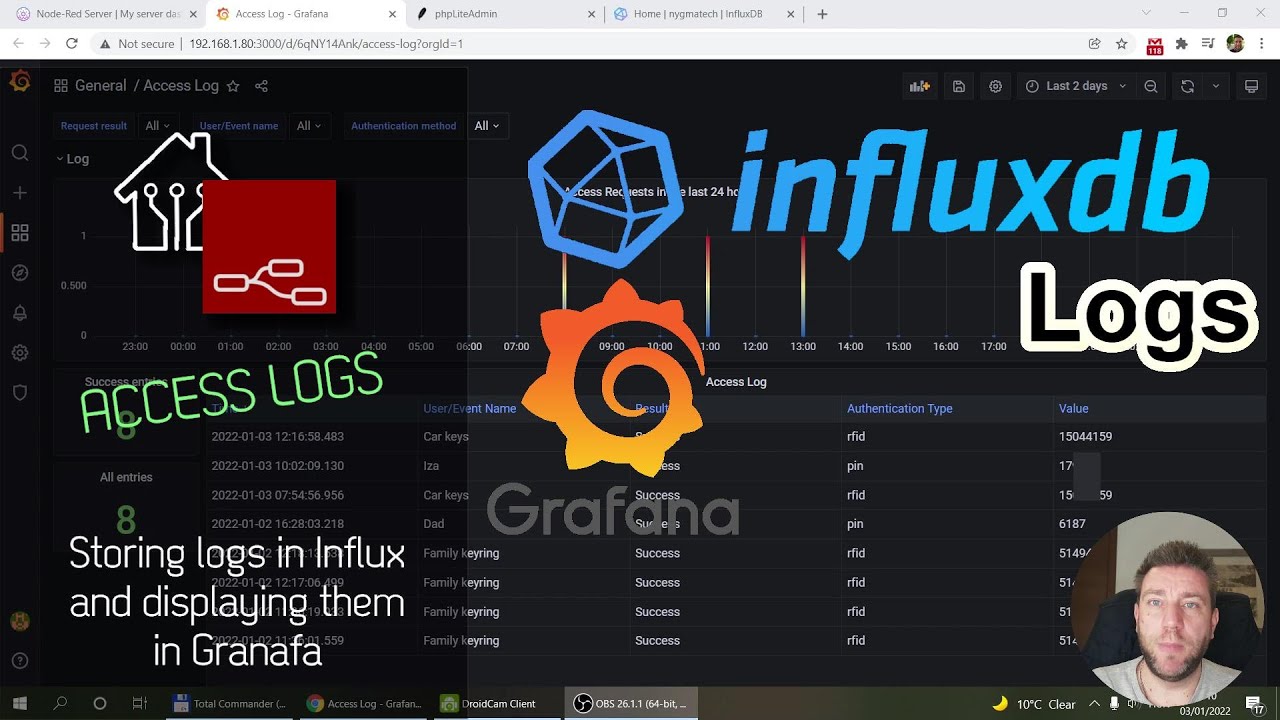This screenshot has height=720, width=1280.
Task: Click the Dad user cell
Action: tap(433, 524)
